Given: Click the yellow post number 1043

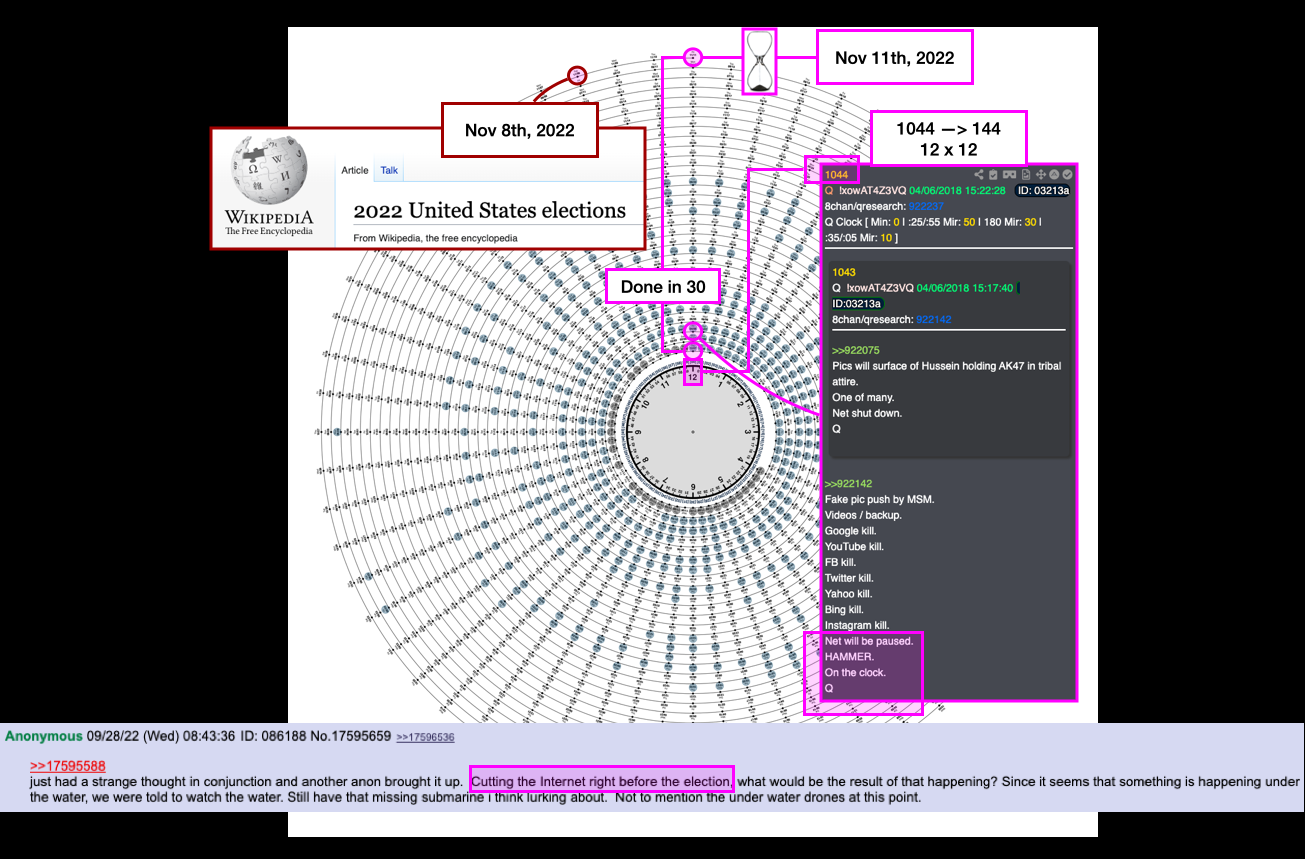Looking at the screenshot, I should (844, 272).
